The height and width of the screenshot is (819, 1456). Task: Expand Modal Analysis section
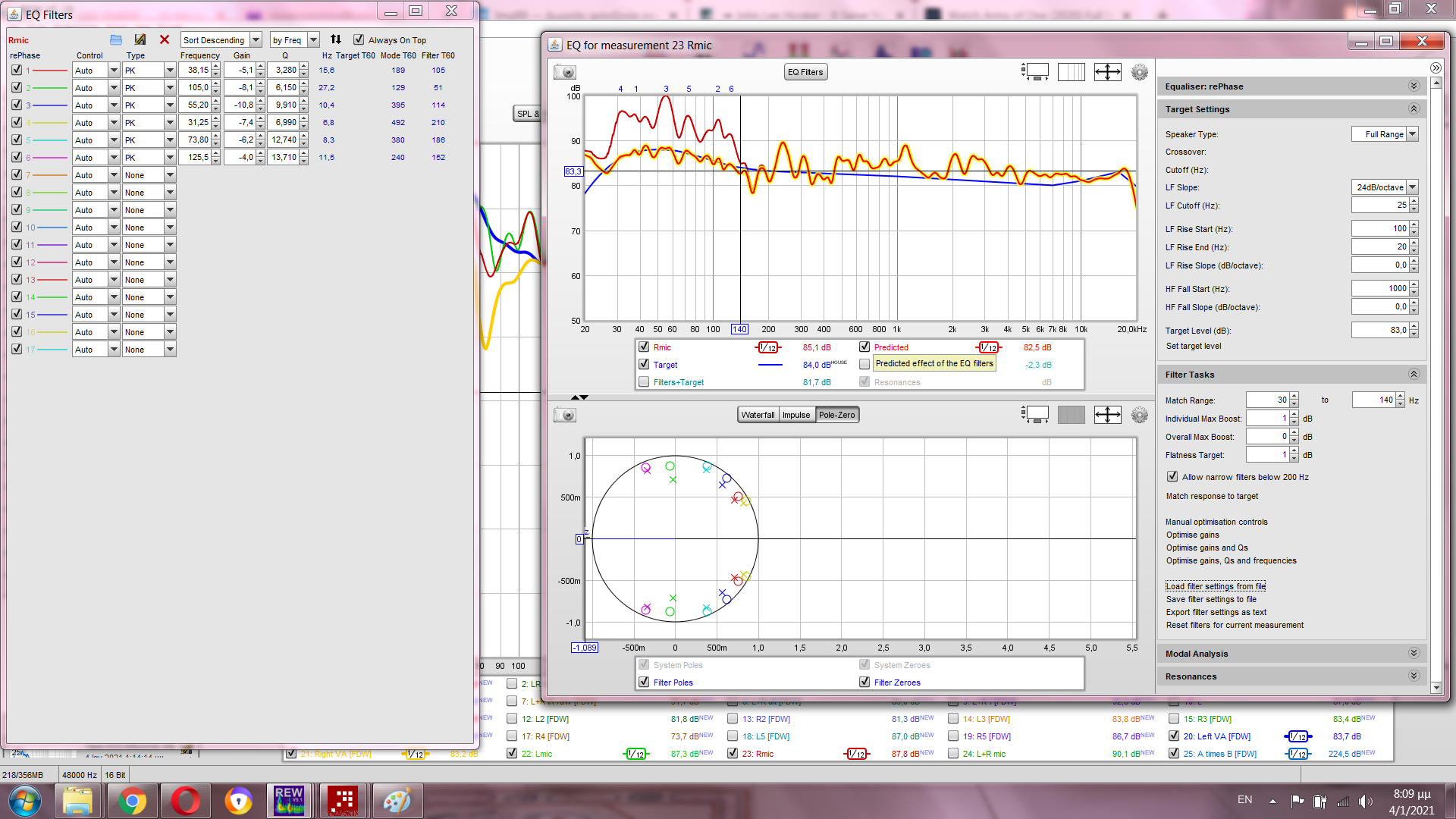(1414, 653)
